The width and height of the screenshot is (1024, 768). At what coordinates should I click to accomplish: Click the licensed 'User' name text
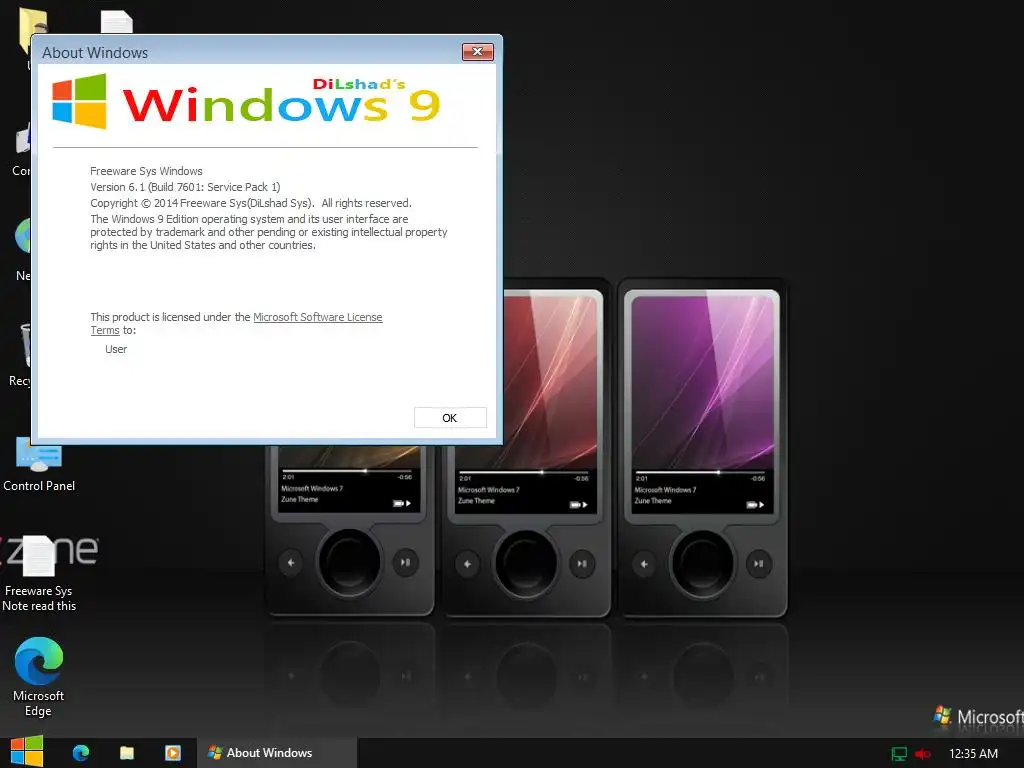(116, 349)
